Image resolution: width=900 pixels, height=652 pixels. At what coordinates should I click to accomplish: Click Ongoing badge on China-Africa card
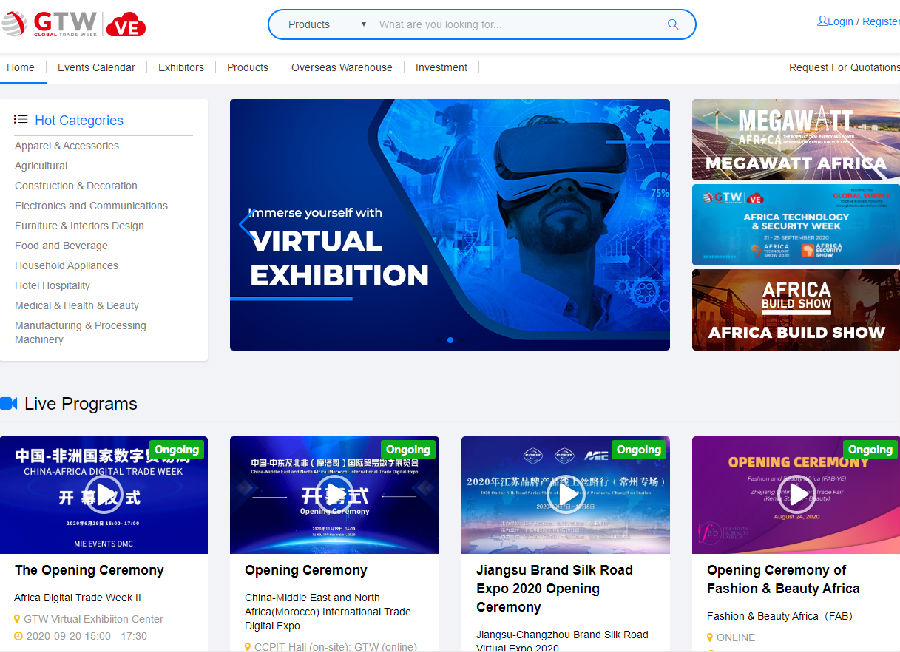pos(177,449)
